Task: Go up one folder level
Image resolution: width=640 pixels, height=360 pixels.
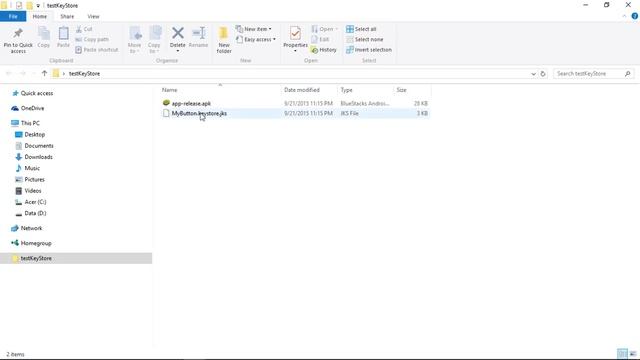Action: (44, 73)
